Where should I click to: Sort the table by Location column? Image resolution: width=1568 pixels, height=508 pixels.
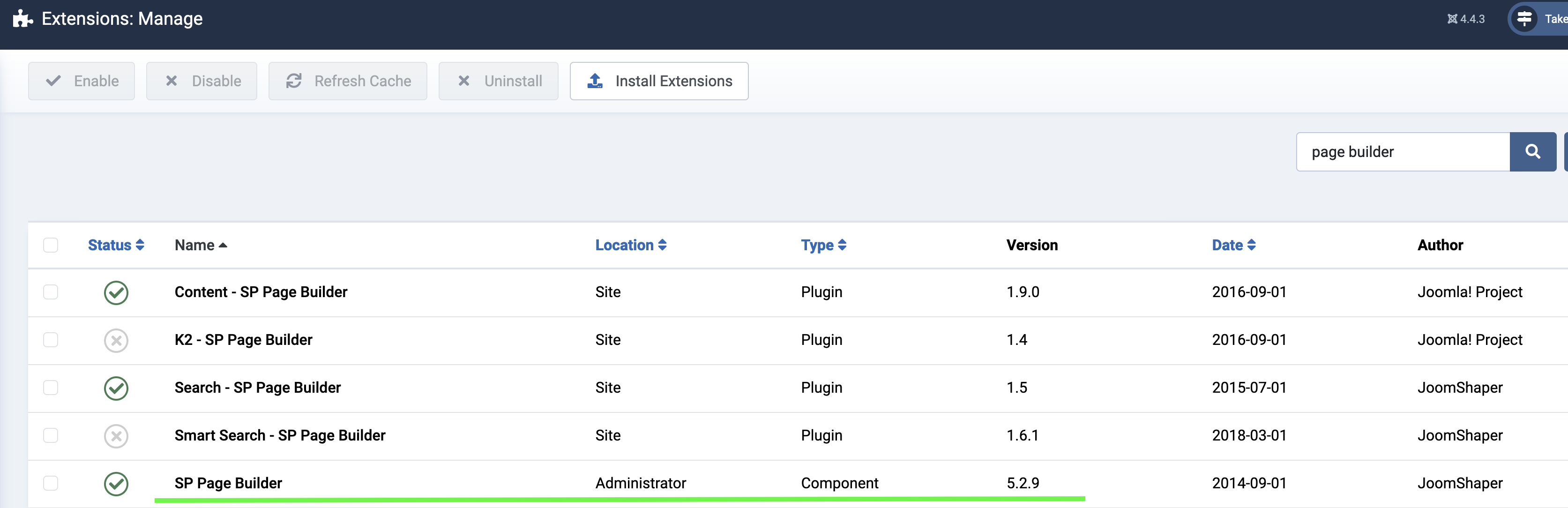click(631, 245)
